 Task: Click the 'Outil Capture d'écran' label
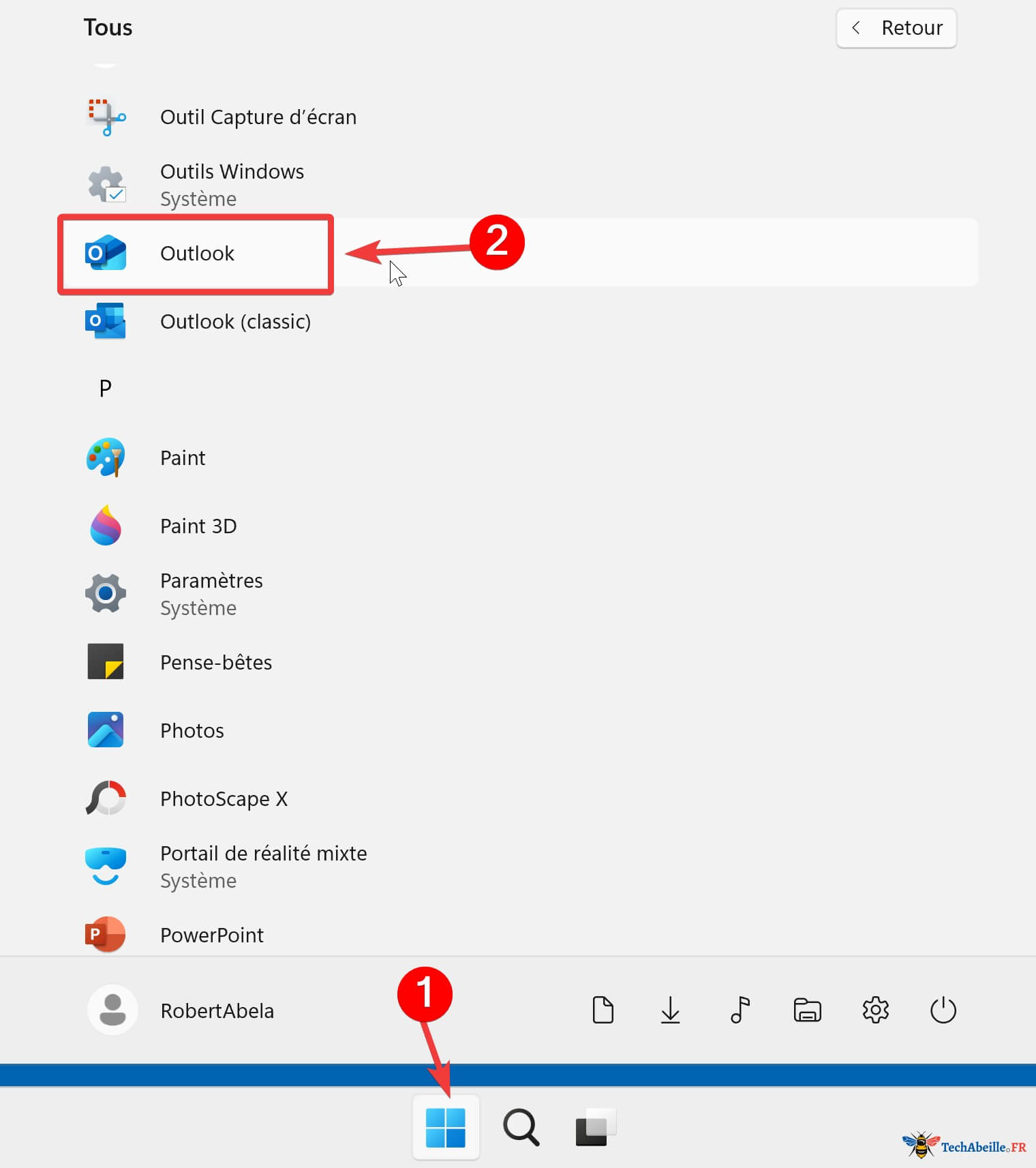(x=258, y=117)
